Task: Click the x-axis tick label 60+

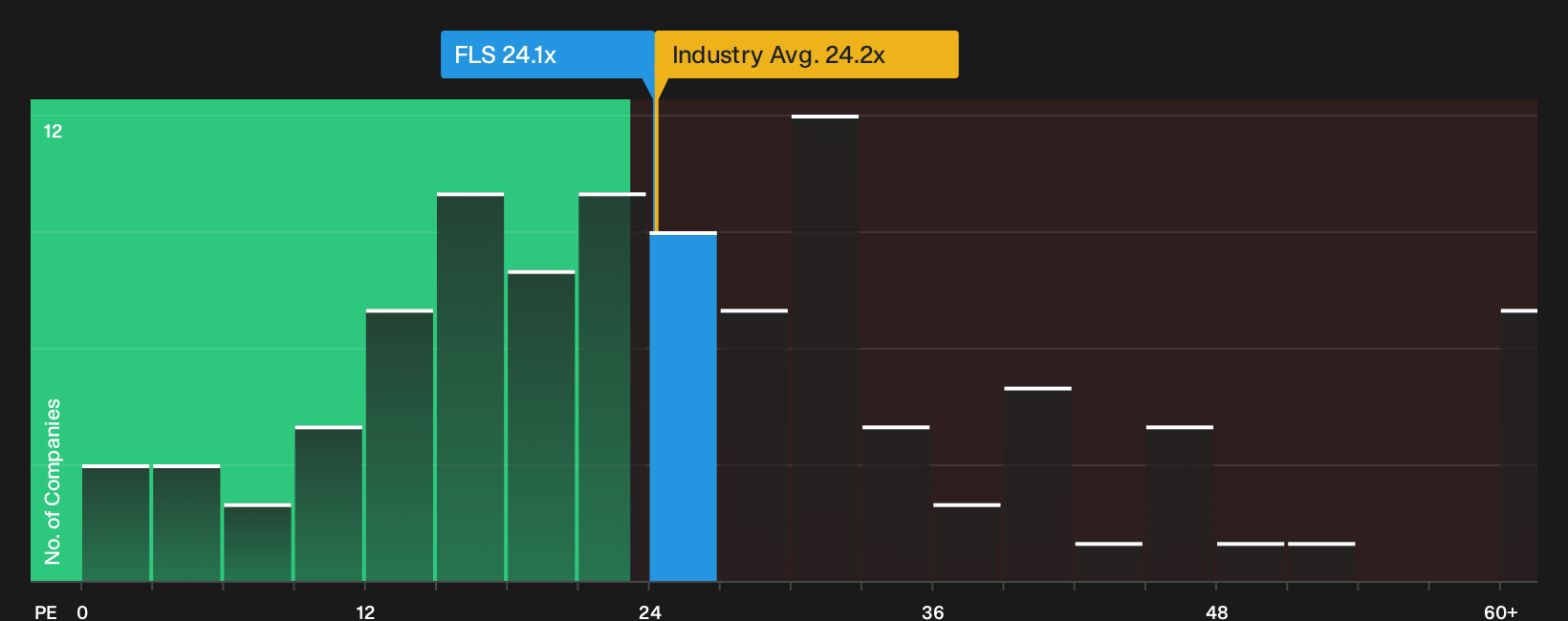Action: (1500, 611)
